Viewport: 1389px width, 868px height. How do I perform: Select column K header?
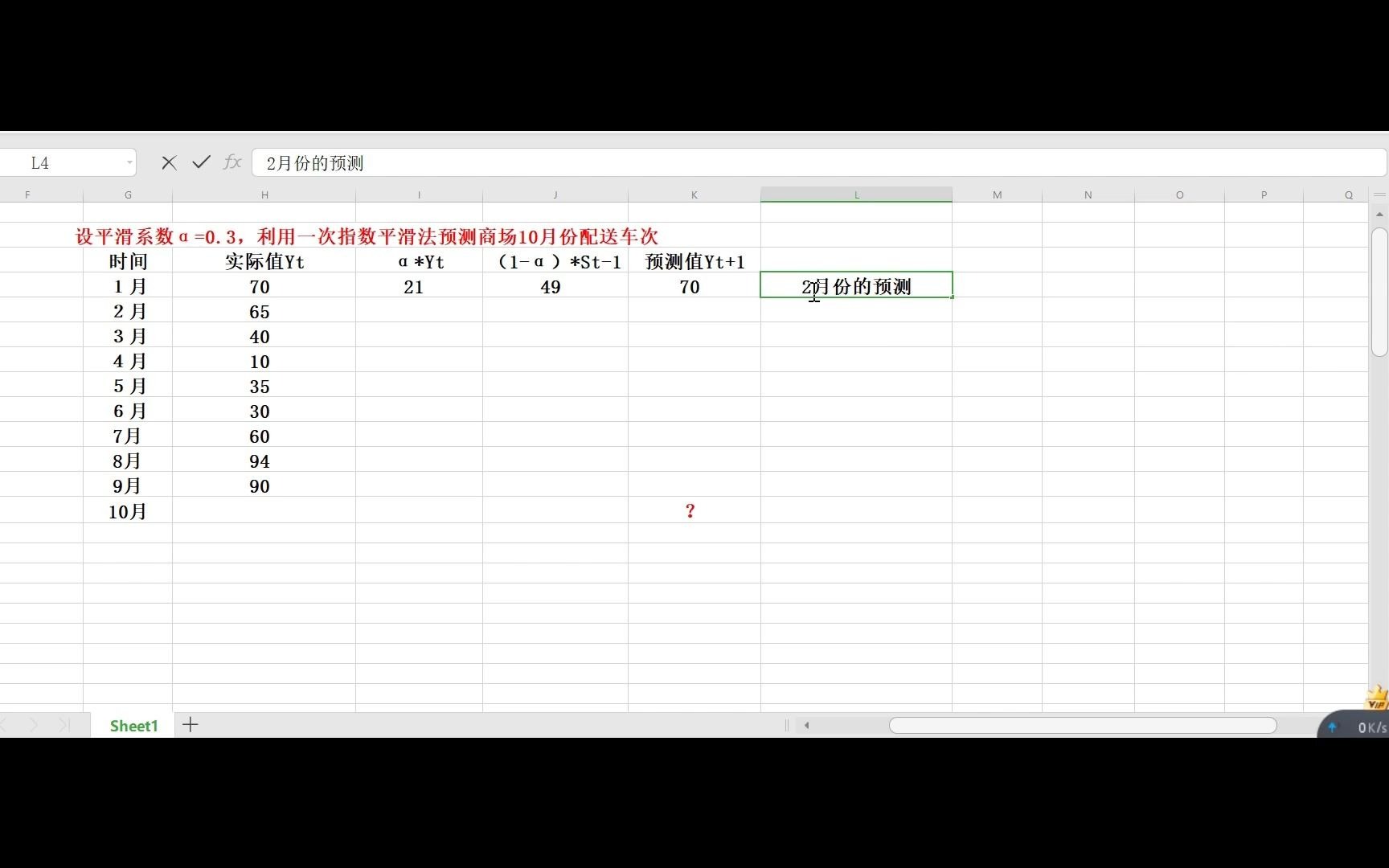tap(694, 194)
